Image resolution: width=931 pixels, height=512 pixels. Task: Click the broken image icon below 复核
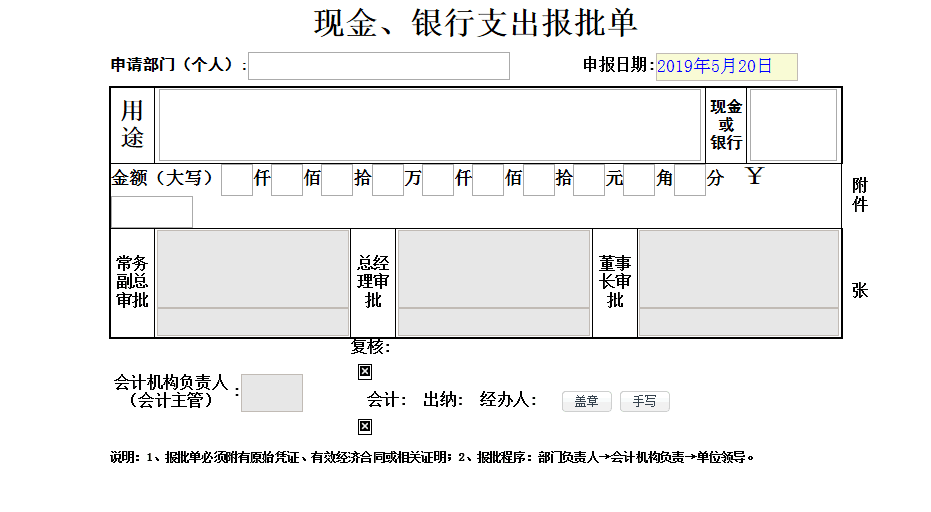tap(365, 372)
